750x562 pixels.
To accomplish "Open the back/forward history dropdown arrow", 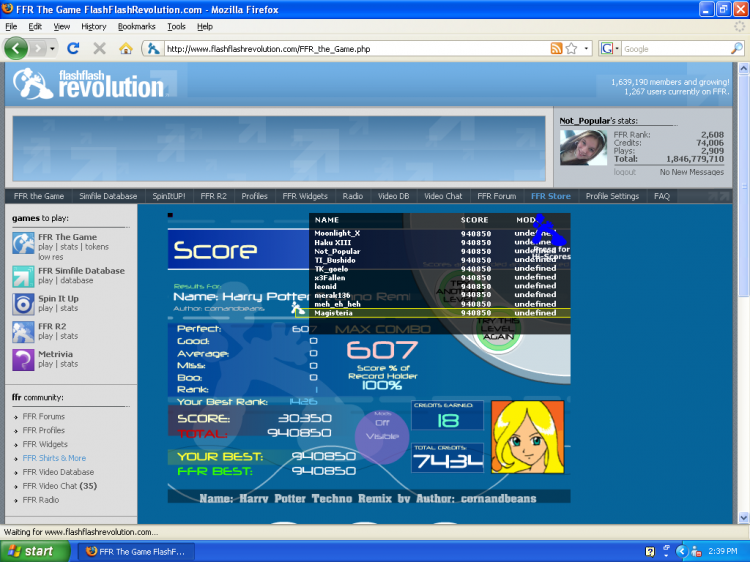I will click(52, 48).
